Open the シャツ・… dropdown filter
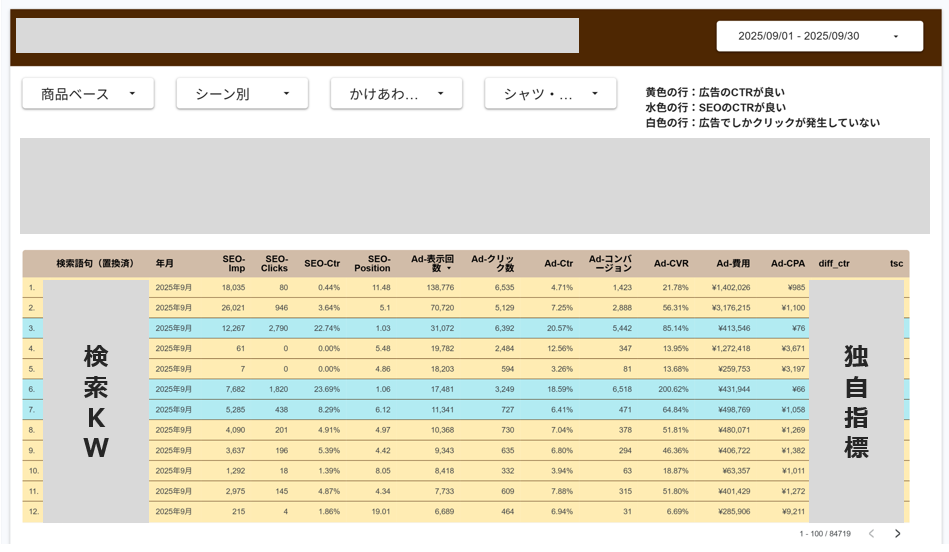Image resolution: width=949 pixels, height=552 pixels. point(550,94)
